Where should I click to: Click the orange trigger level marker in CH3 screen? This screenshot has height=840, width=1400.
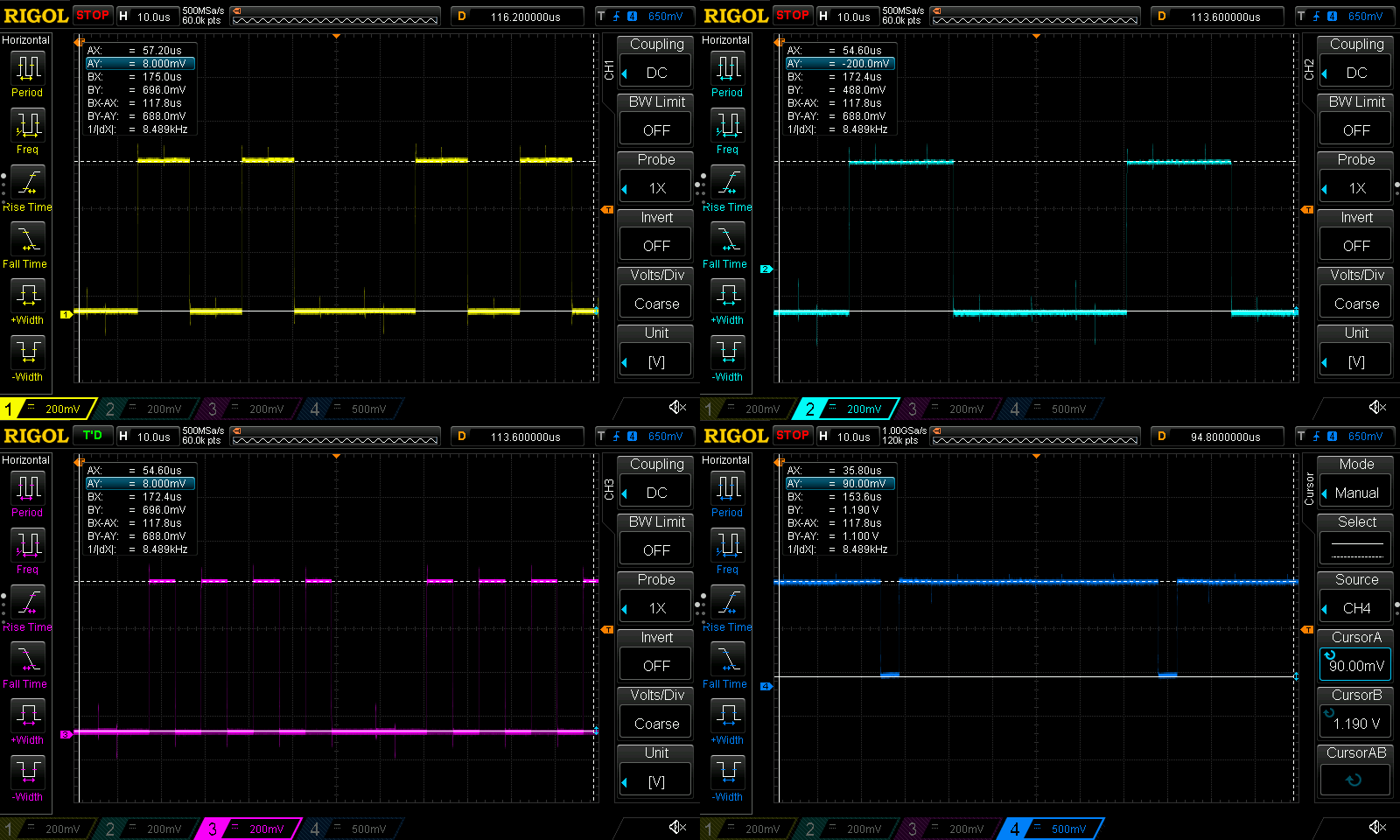(x=608, y=629)
